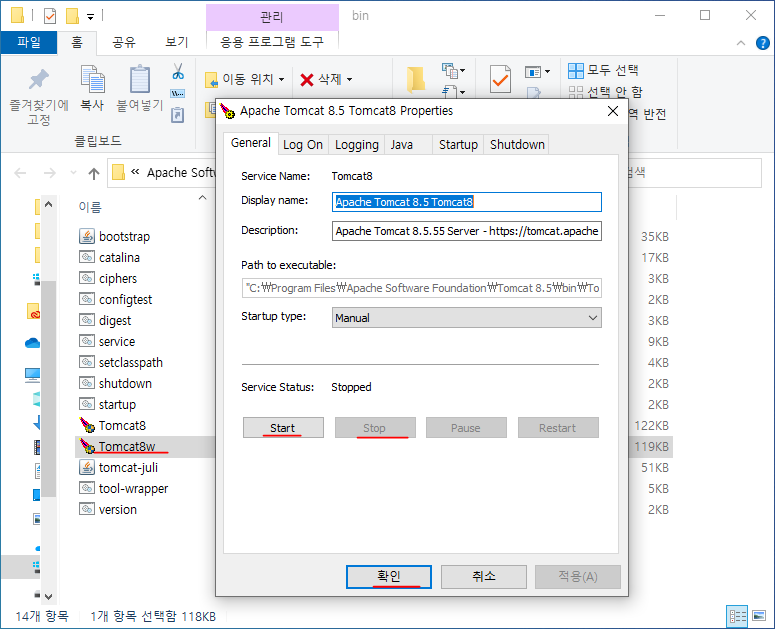
Task: Click the forward arrow navigation icon
Action: click(x=49, y=173)
